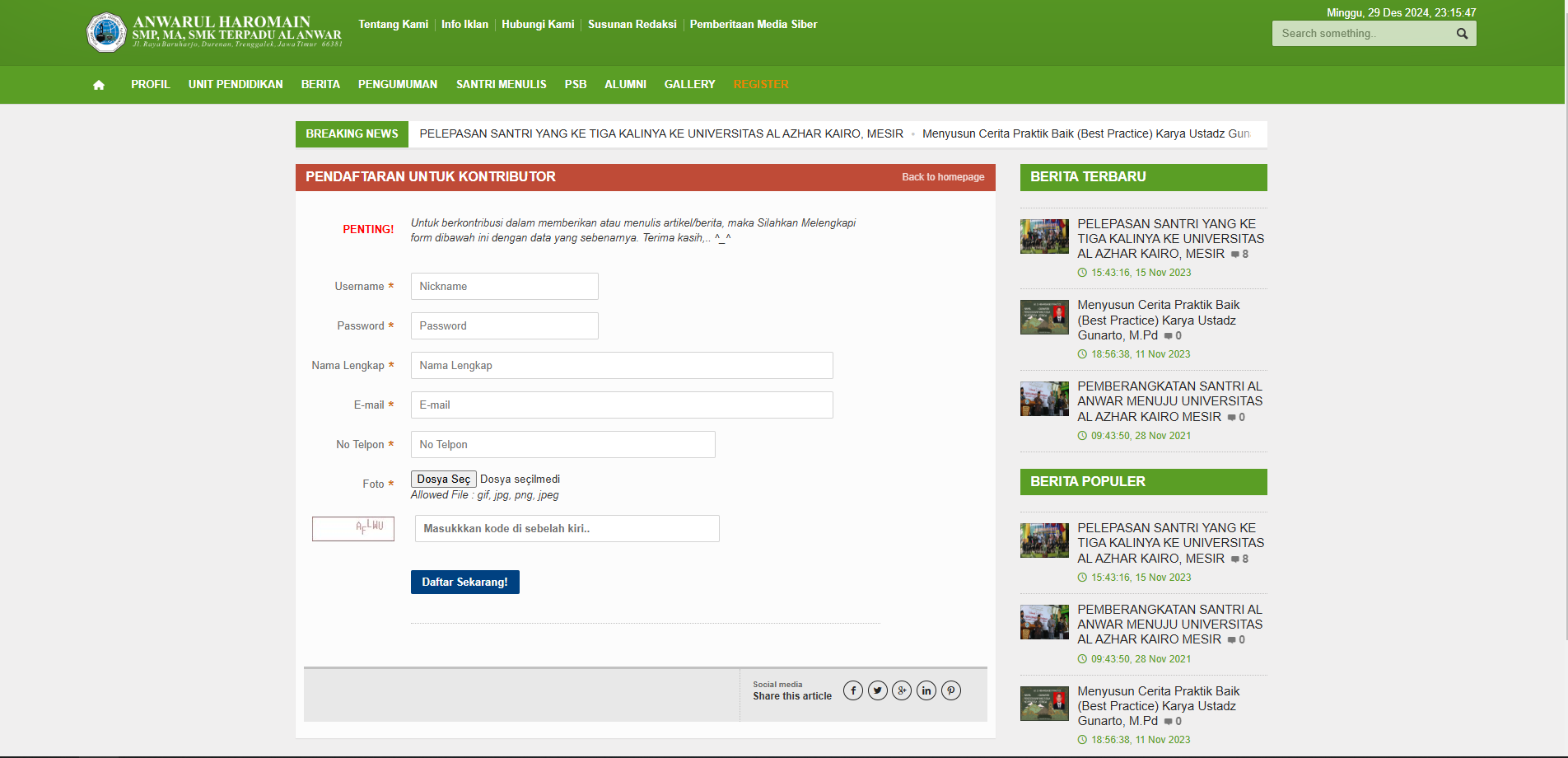Open ticker headline Menyusun Cerita Praktik Baik

coord(1086,134)
